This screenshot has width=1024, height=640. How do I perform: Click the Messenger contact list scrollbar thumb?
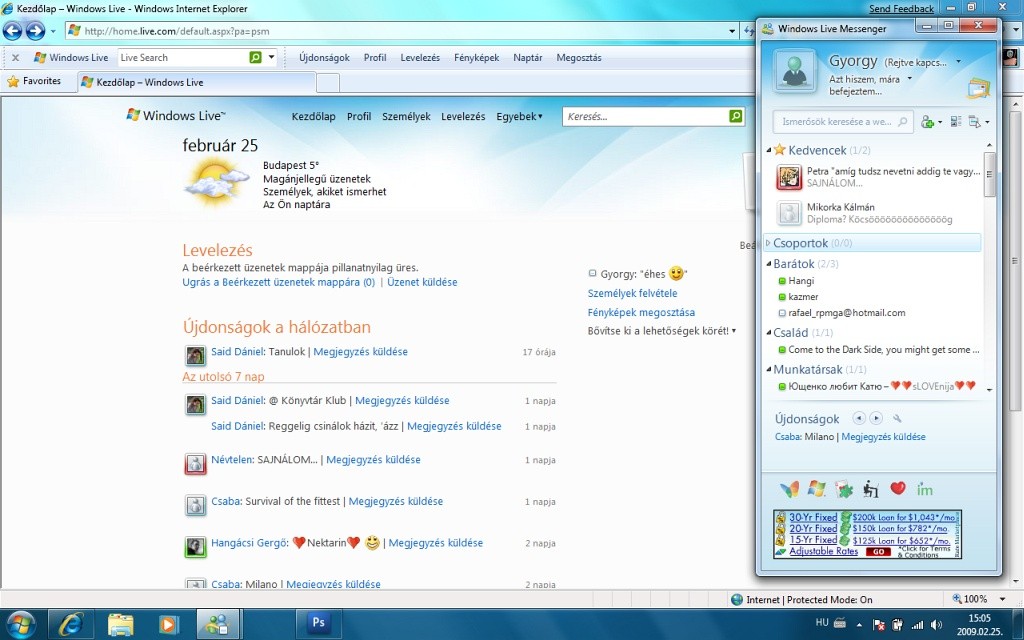[989, 174]
